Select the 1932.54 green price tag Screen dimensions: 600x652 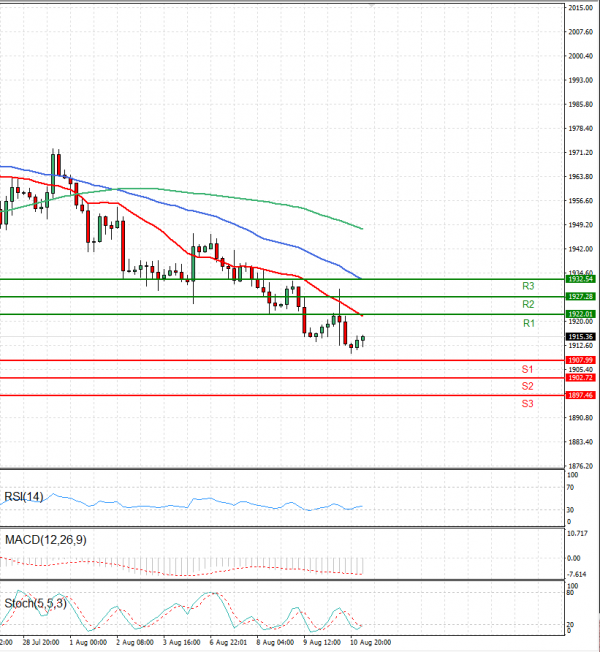pyautogui.click(x=580, y=279)
